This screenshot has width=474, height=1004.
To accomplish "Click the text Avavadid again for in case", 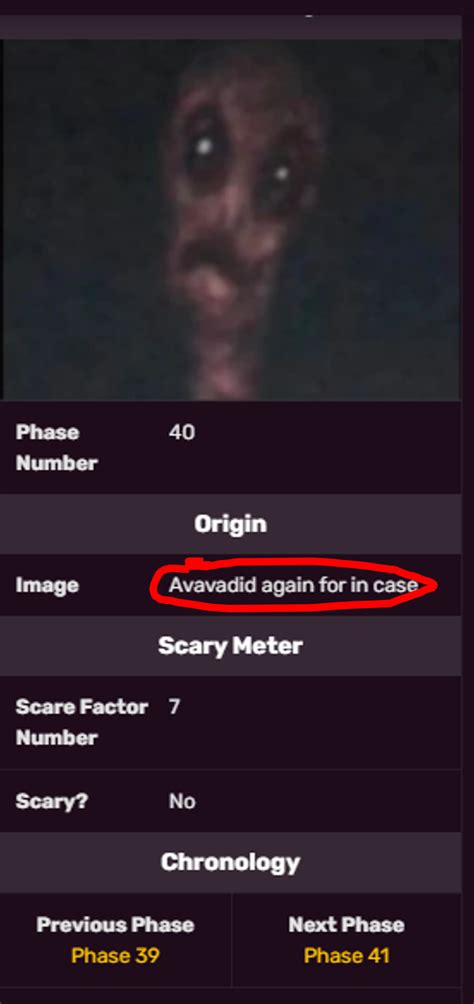I will tap(293, 585).
